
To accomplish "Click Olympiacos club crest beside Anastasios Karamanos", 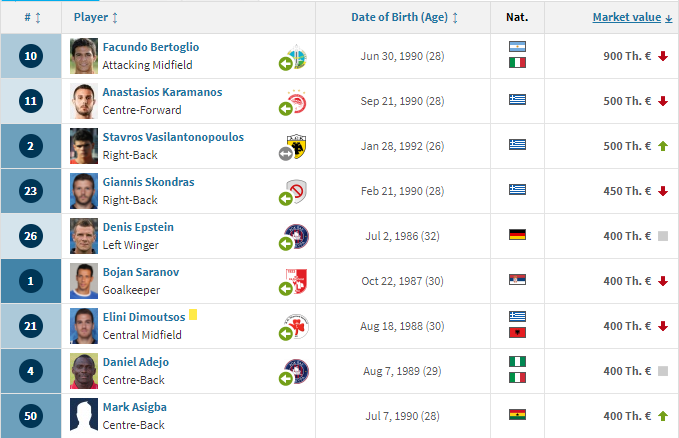I will [x=297, y=101].
